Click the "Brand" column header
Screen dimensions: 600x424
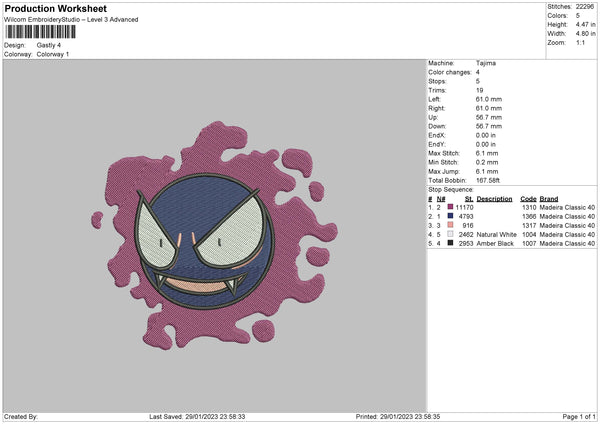pos(549,199)
